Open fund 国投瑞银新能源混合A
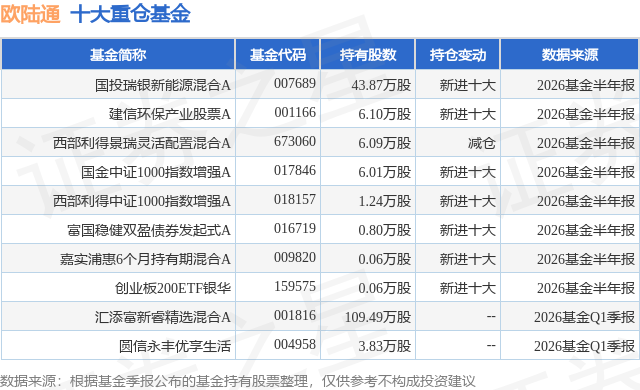Image resolution: width=640 pixels, height=390 pixels. point(163,85)
